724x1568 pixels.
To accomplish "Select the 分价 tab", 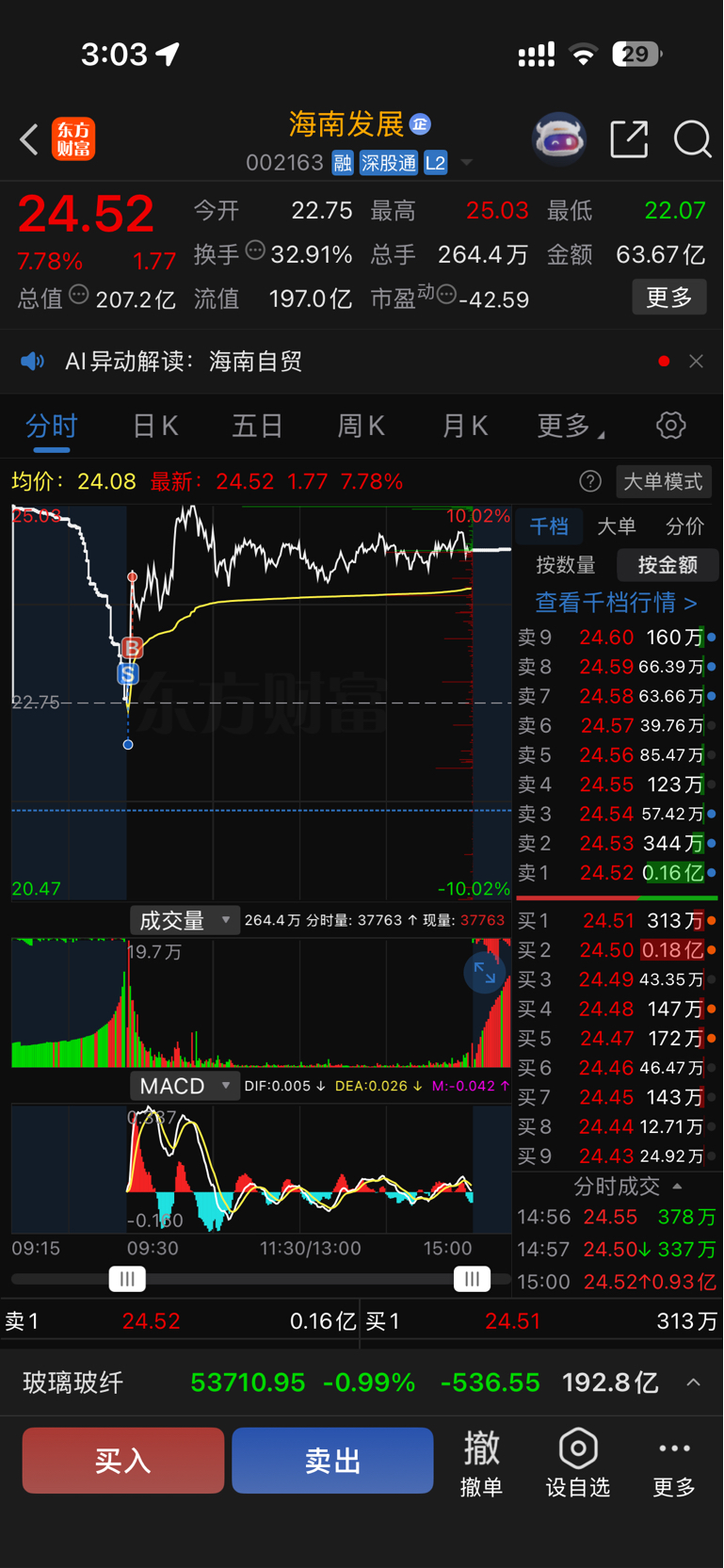I will tap(684, 526).
